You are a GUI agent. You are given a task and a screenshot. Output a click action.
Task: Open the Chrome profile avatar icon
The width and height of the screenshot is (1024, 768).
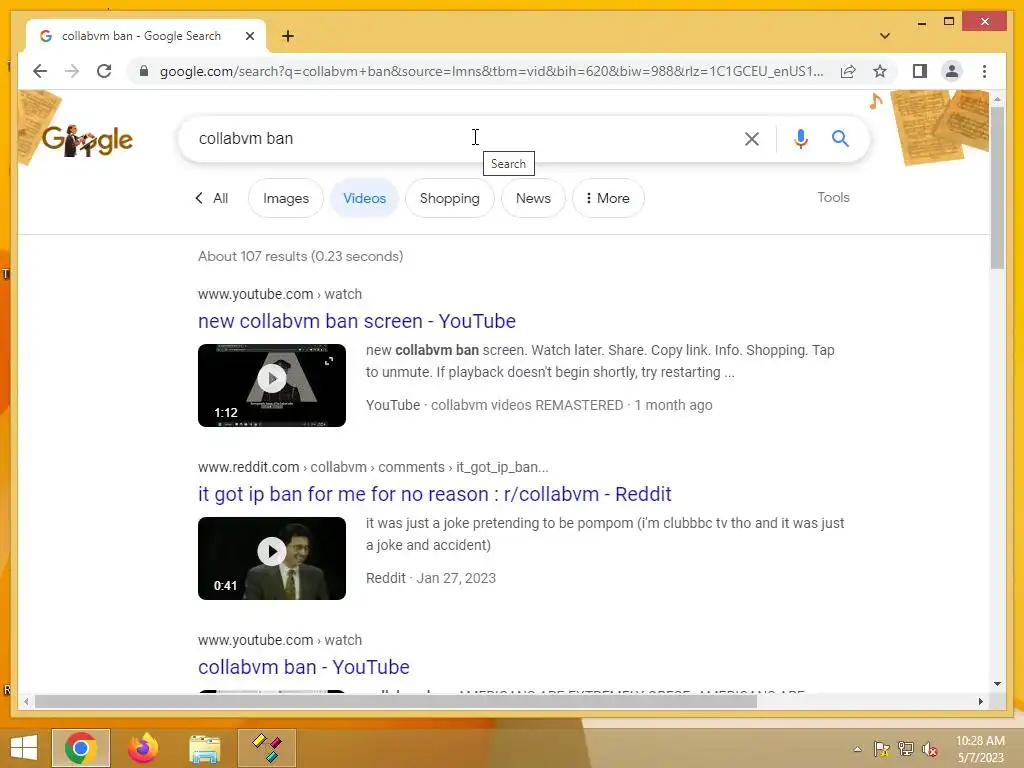coord(952,71)
